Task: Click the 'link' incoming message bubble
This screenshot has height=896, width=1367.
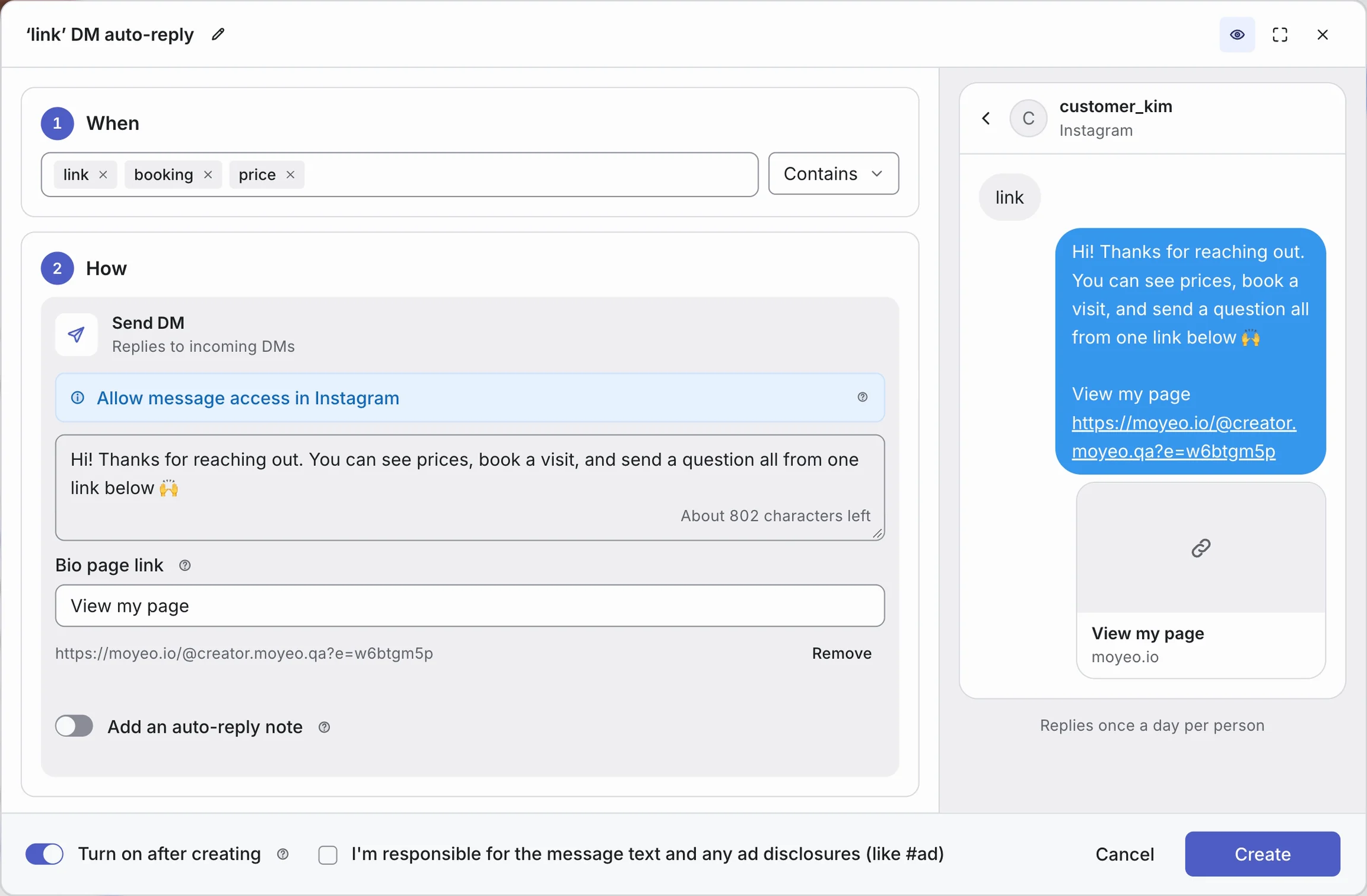Action: (x=1009, y=197)
